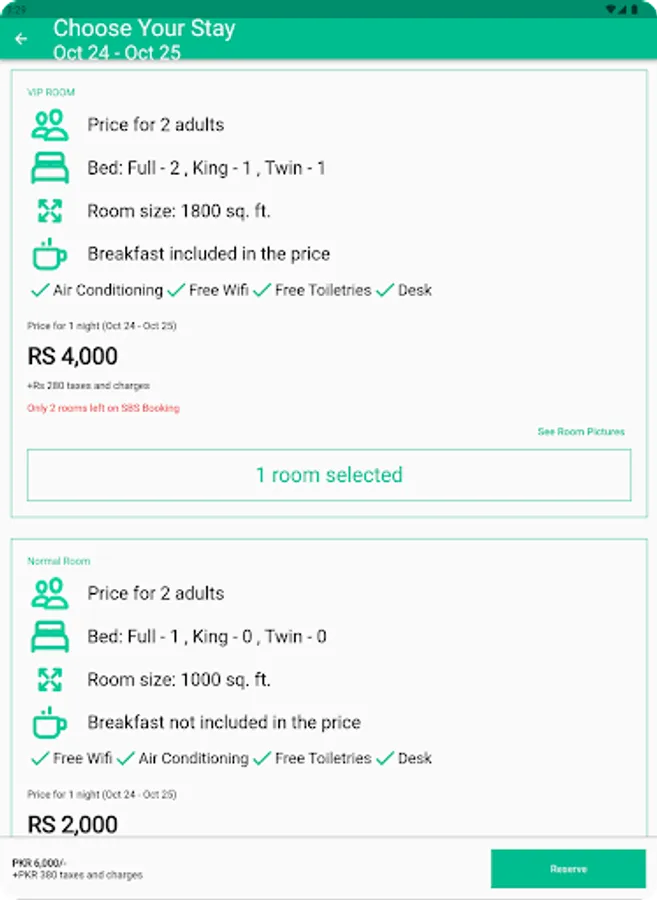The height and width of the screenshot is (900, 657).
Task: Click the 'Choose Your Stay' header title
Action: point(144,28)
